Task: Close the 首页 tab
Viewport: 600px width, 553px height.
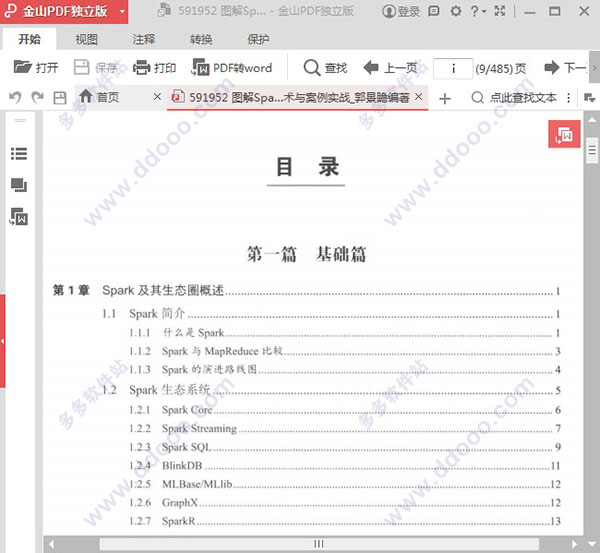Action: click(157, 97)
